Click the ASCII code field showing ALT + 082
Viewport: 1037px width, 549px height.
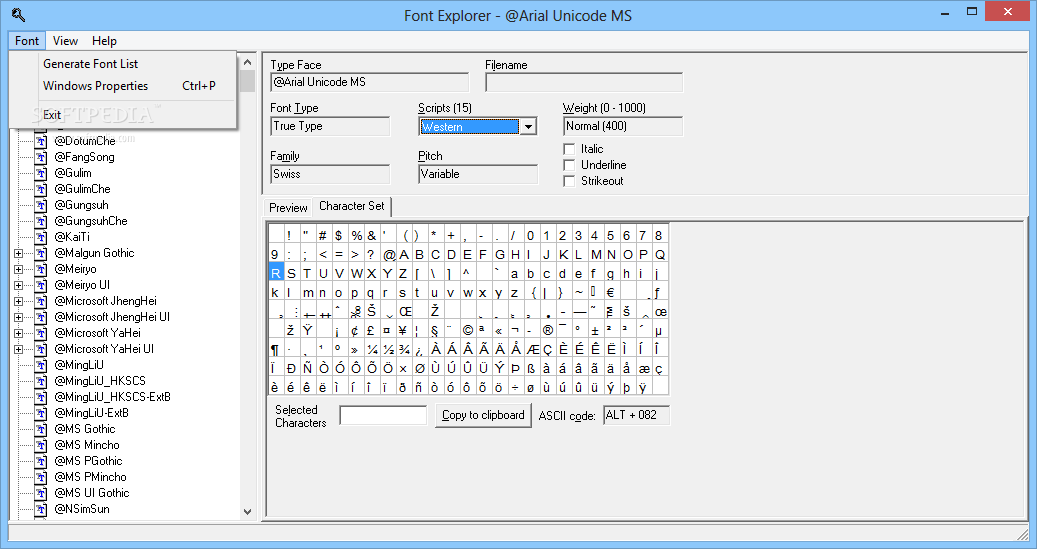[x=636, y=415]
